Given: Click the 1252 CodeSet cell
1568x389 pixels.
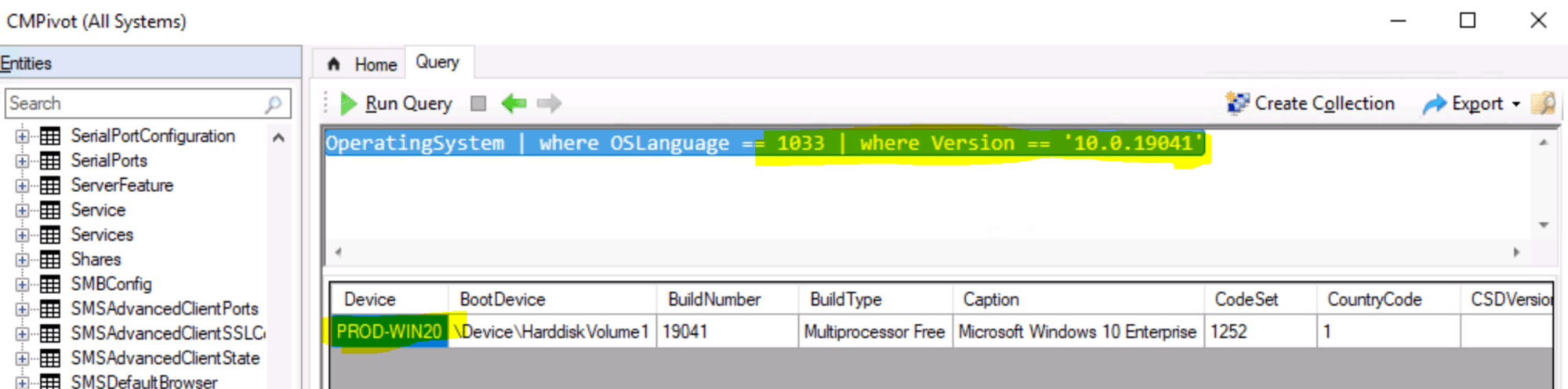Looking at the screenshot, I should (x=1260, y=332).
